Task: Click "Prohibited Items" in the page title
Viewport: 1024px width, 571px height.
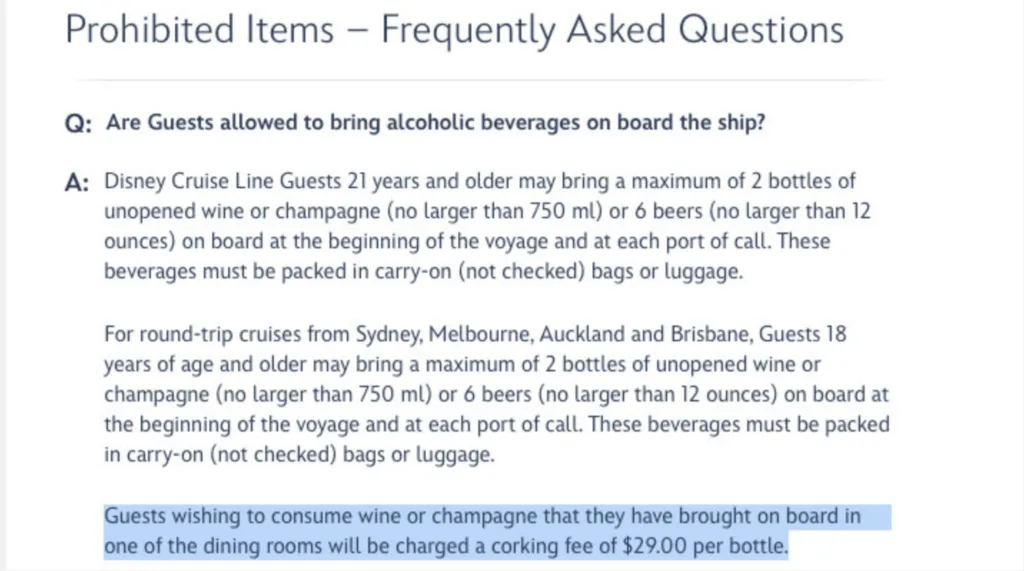Action: pyautogui.click(x=200, y=31)
